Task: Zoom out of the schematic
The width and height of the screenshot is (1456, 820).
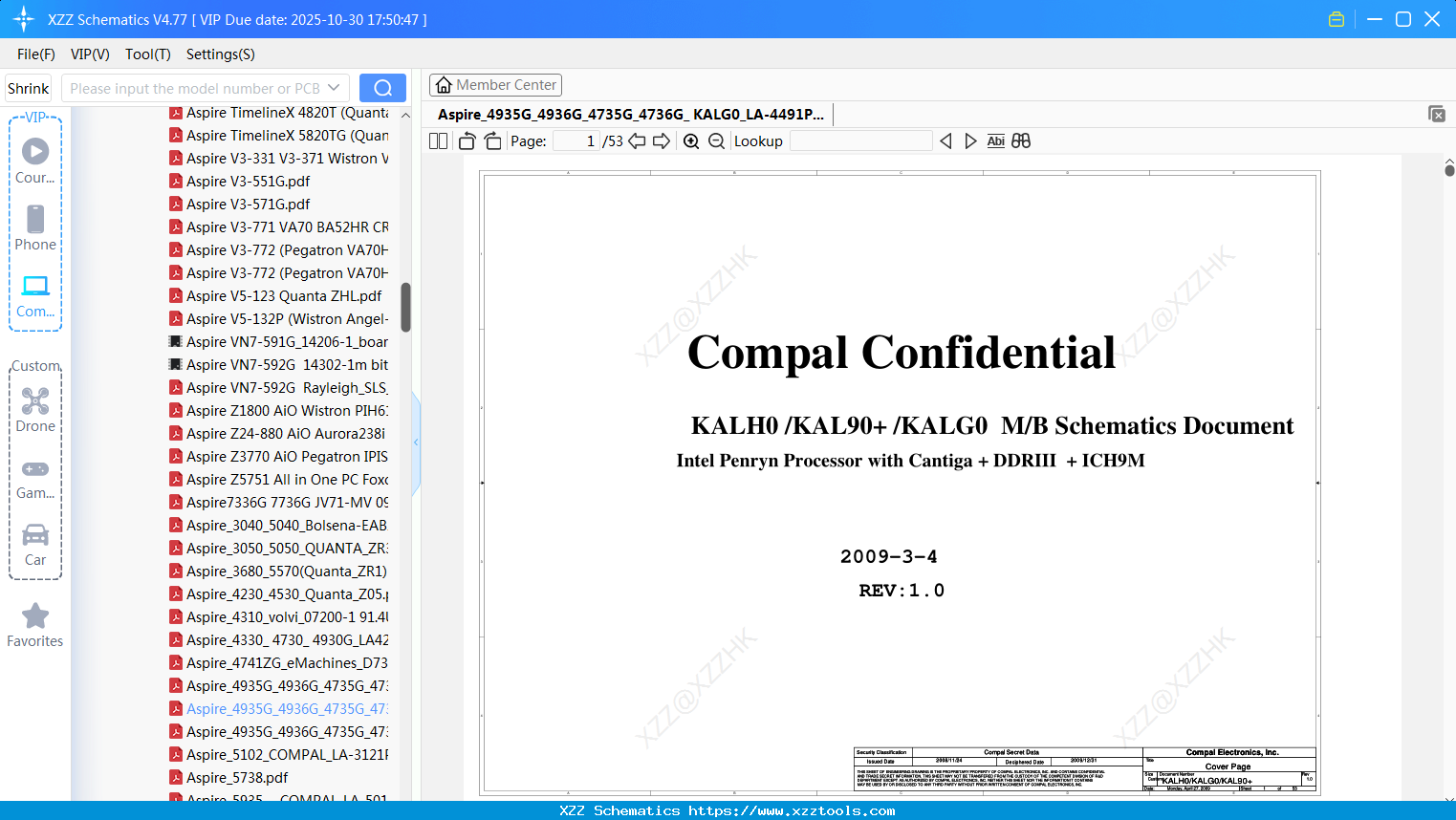Action: [x=716, y=141]
